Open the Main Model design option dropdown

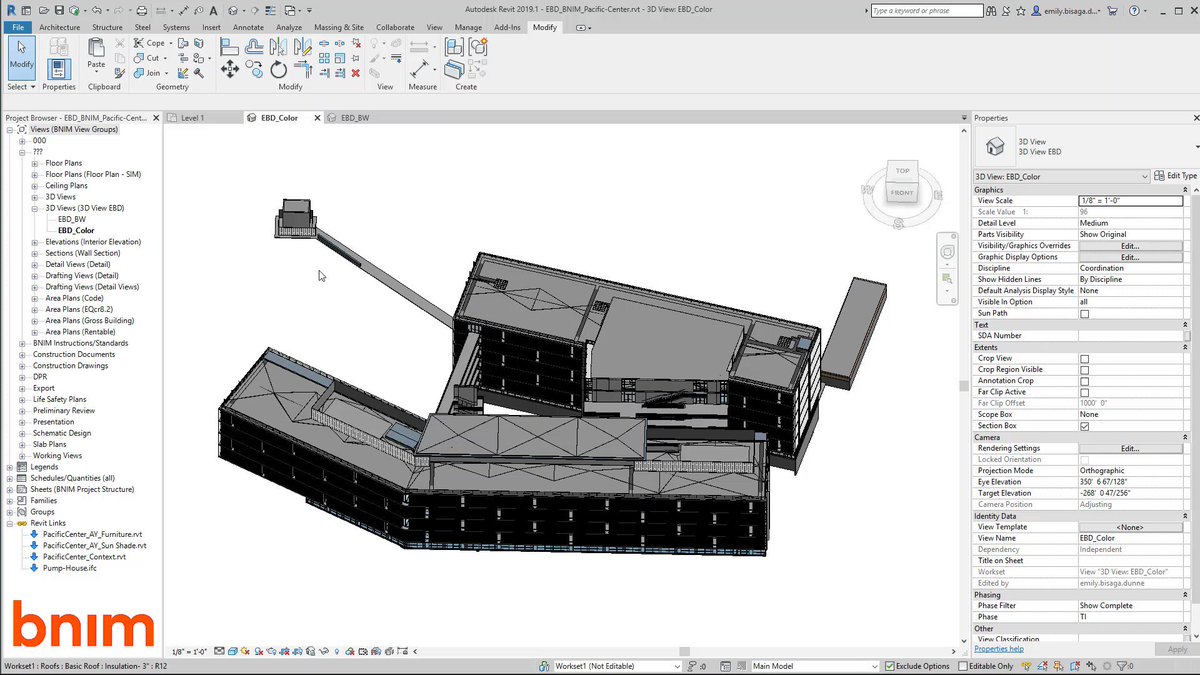pos(816,666)
